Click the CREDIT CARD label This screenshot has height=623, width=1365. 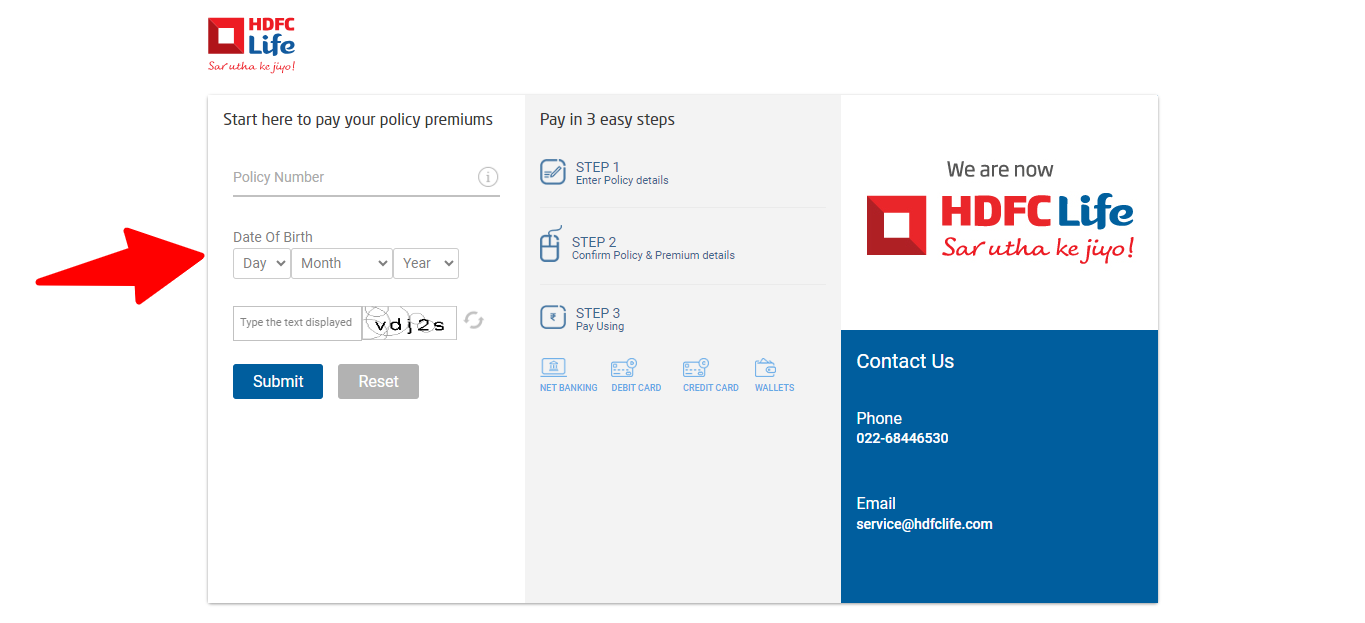click(711, 388)
